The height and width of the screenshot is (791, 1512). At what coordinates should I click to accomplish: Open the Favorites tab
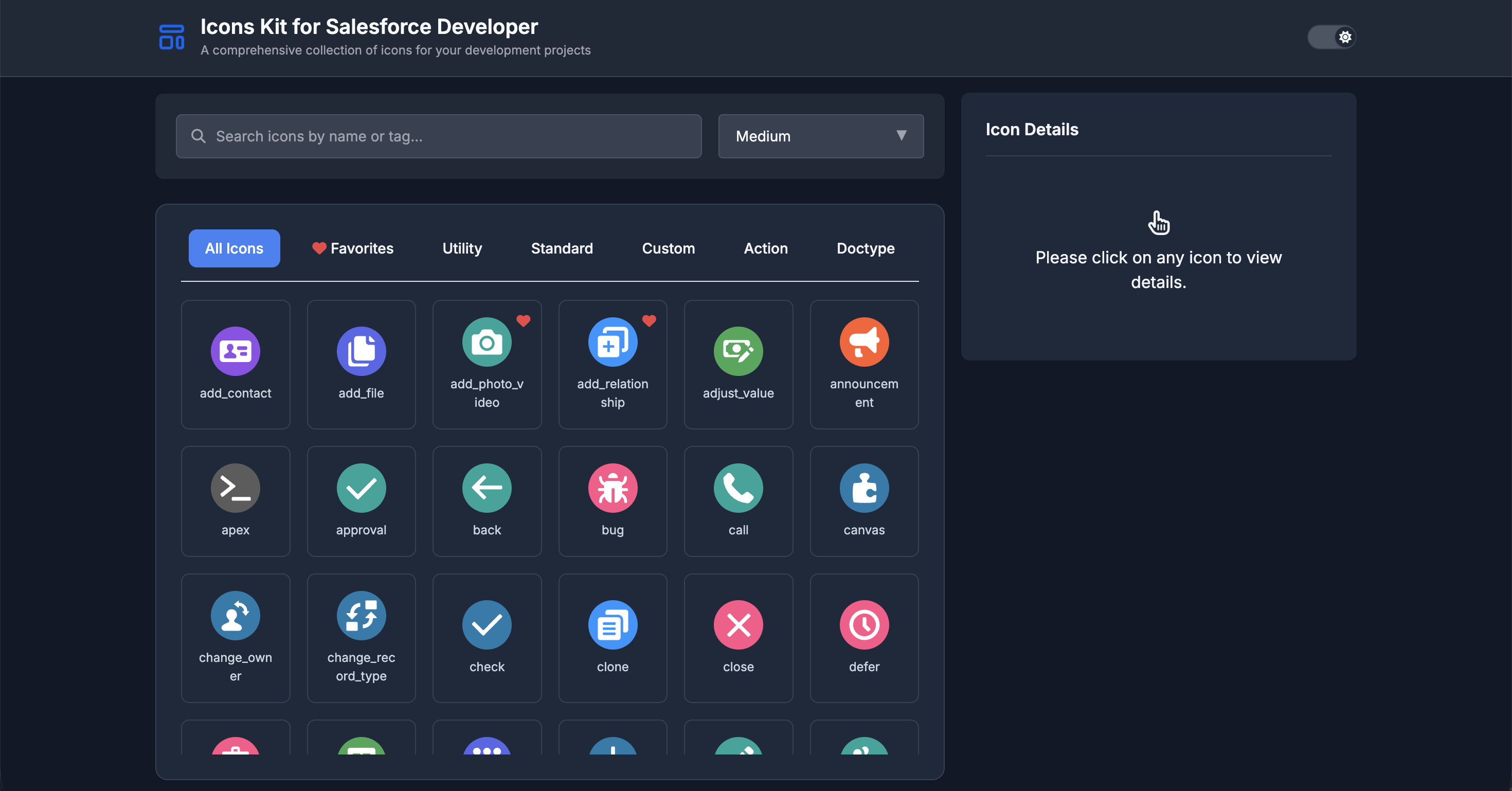click(x=353, y=248)
